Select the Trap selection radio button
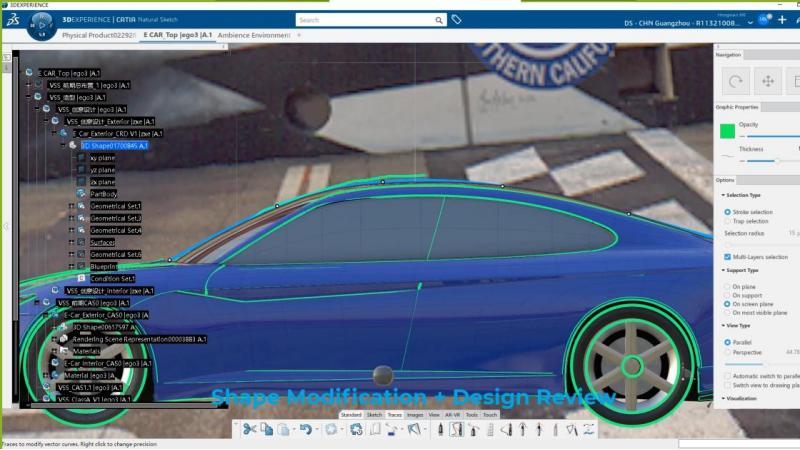Image resolution: width=800 pixels, height=450 pixels. pyautogui.click(x=727, y=221)
